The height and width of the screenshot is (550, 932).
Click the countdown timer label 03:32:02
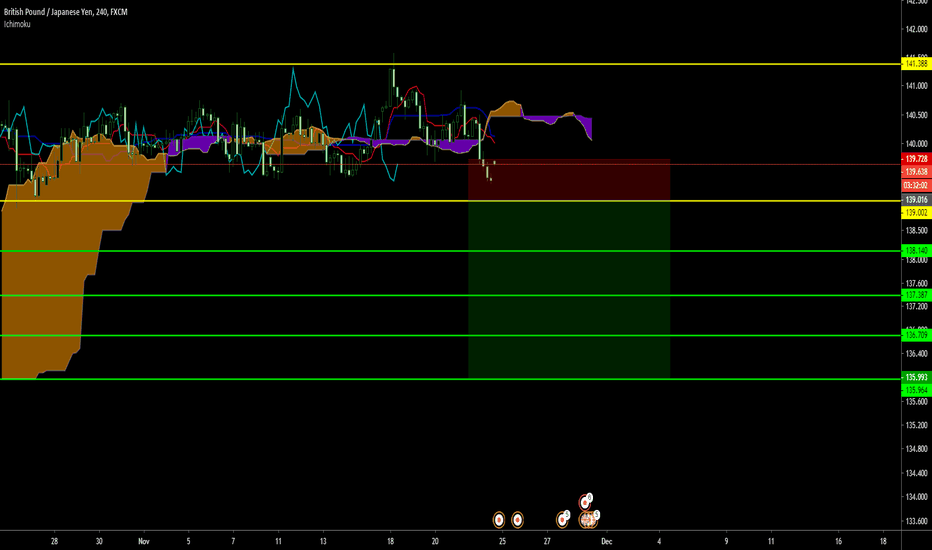coord(915,185)
